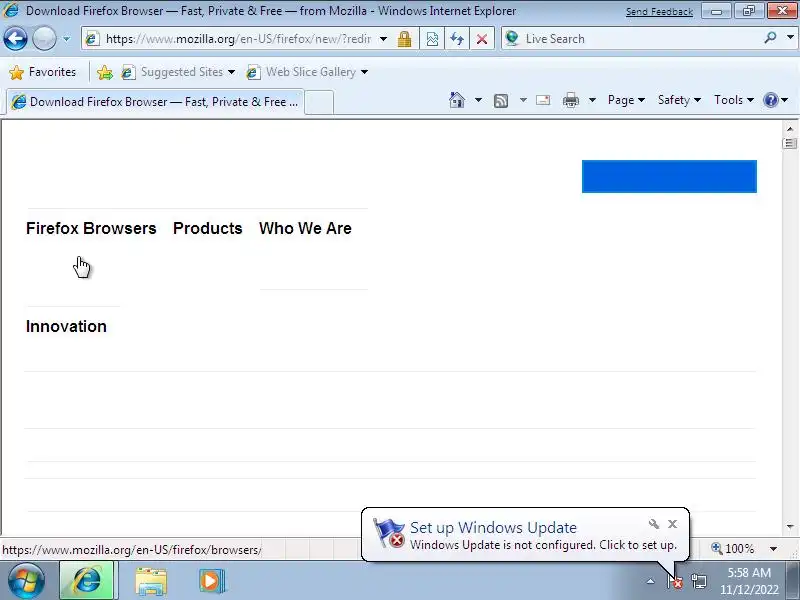
Task: Expand the Print options dropdown arrow
Action: [x=592, y=100]
